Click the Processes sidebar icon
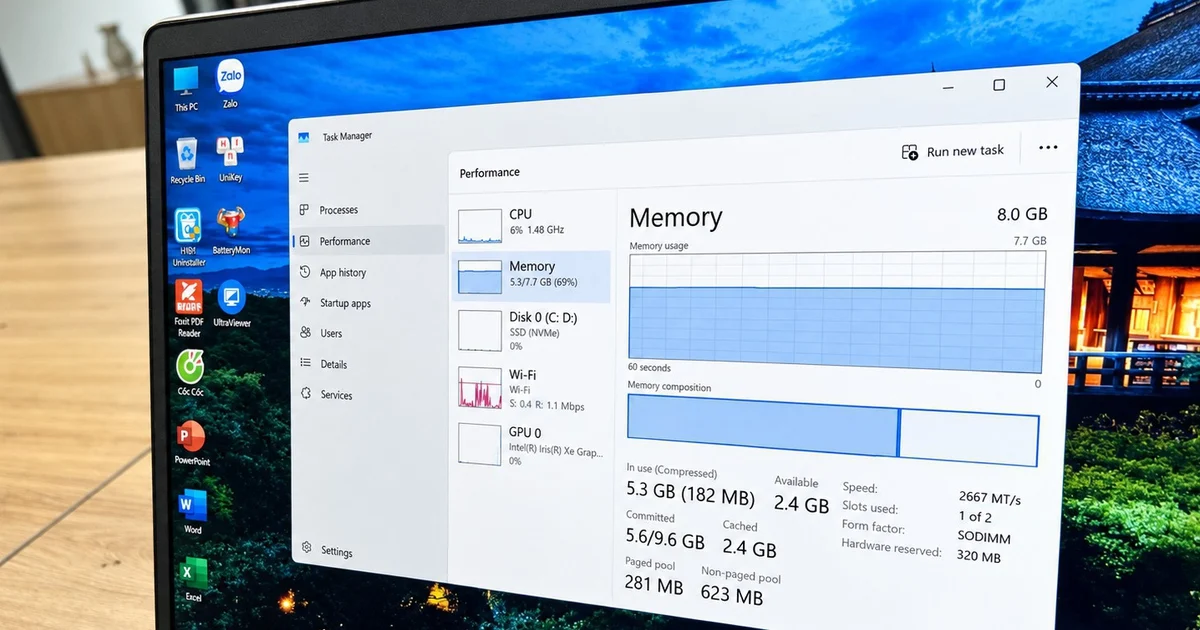Image resolution: width=1200 pixels, height=630 pixels. pyautogui.click(x=305, y=209)
